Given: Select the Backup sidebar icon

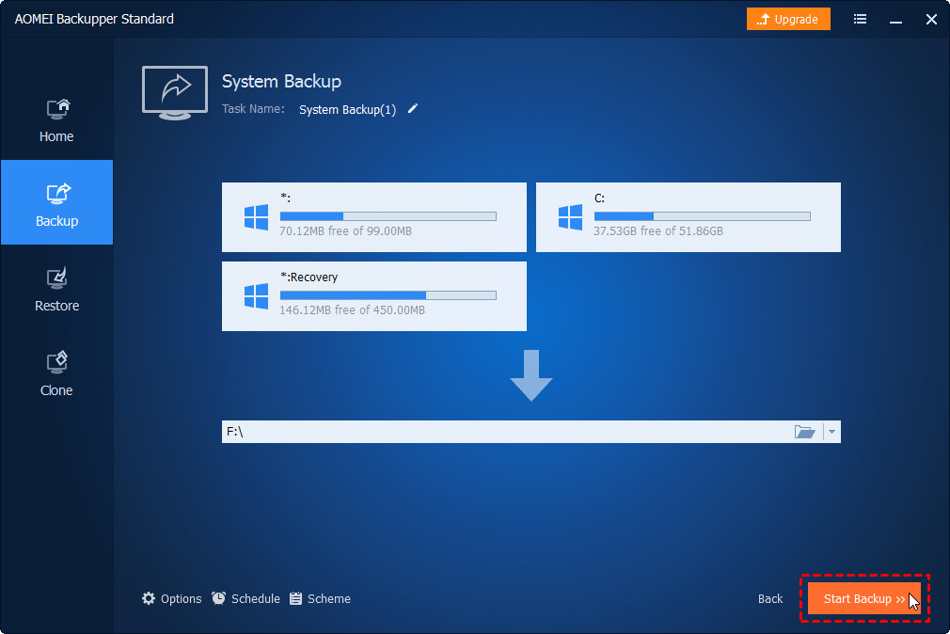Looking at the screenshot, I should click(x=56, y=202).
